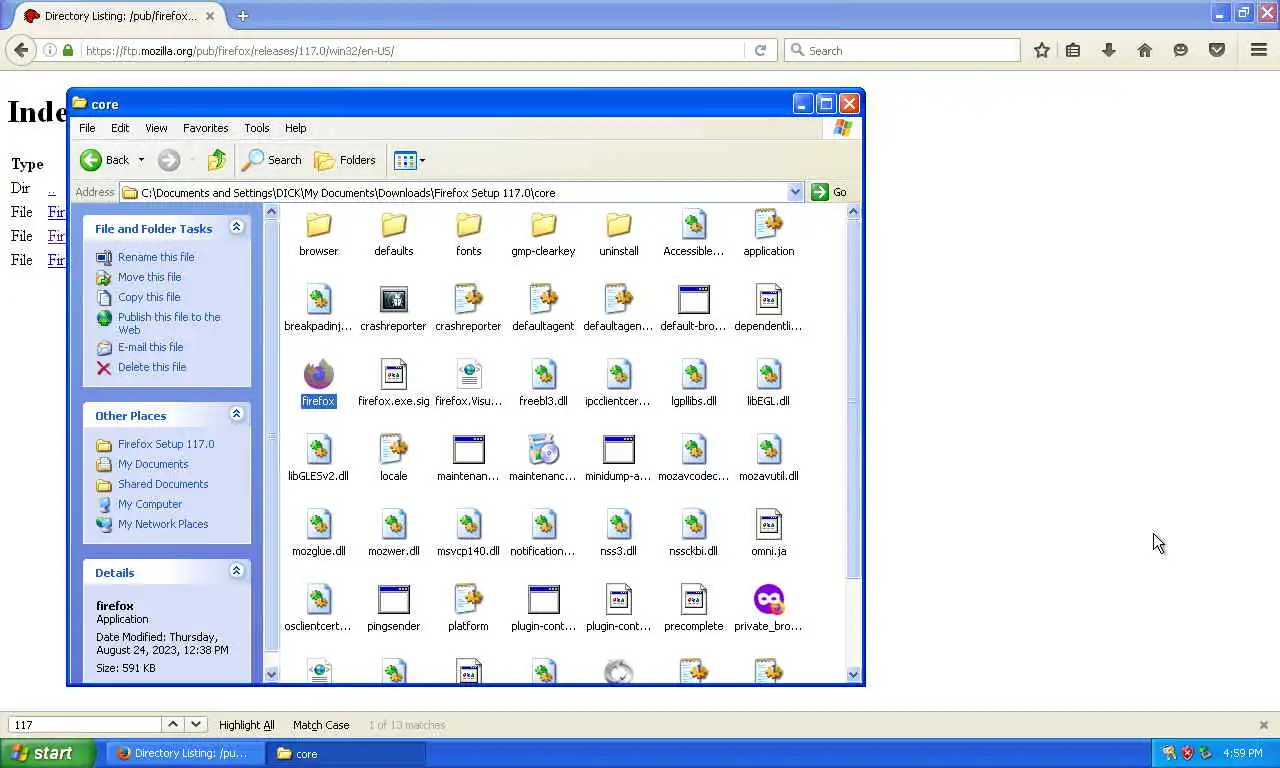The width and height of the screenshot is (1280, 768).
Task: Open the File menu
Action: pos(87,128)
